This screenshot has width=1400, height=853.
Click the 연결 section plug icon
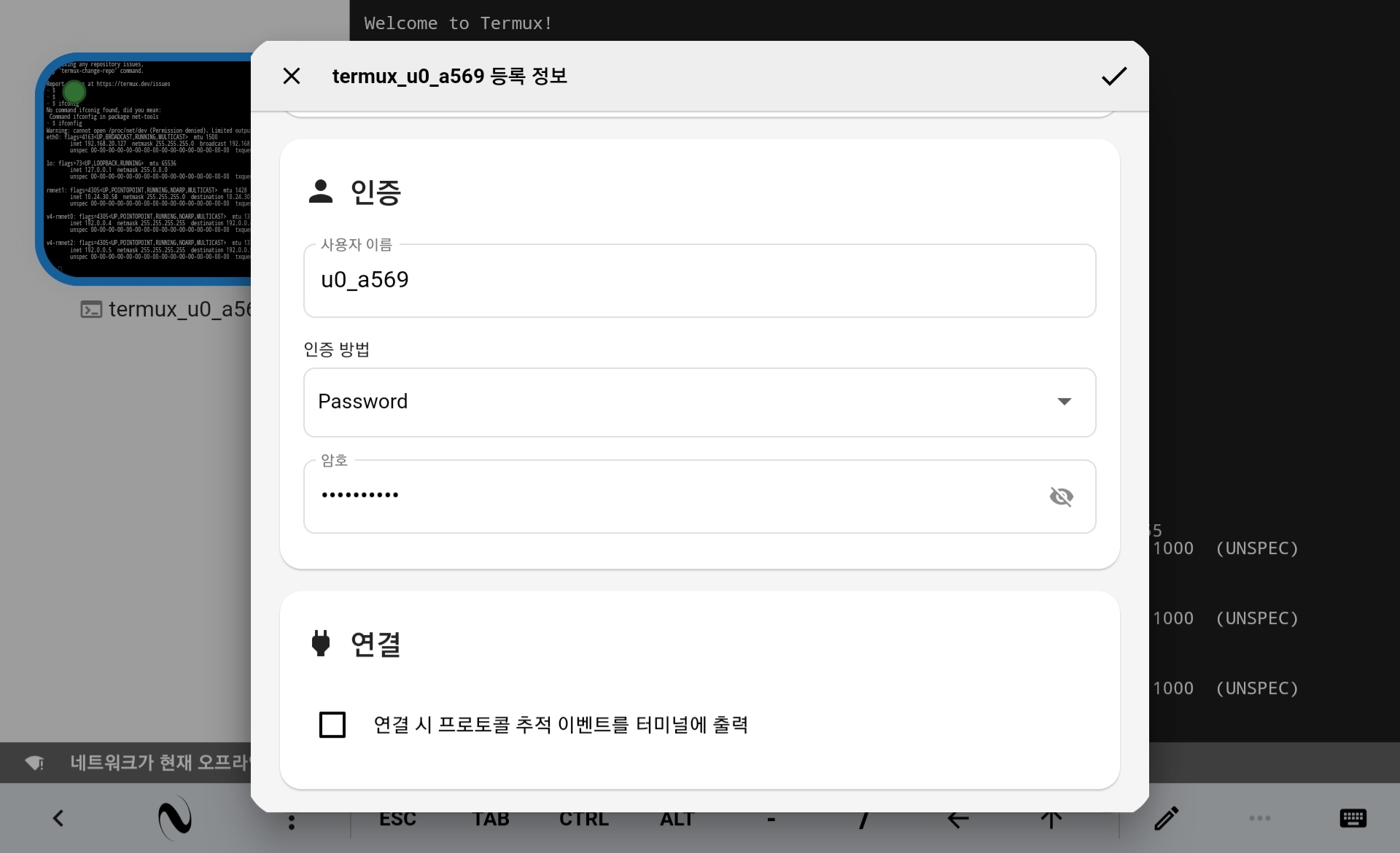[321, 643]
